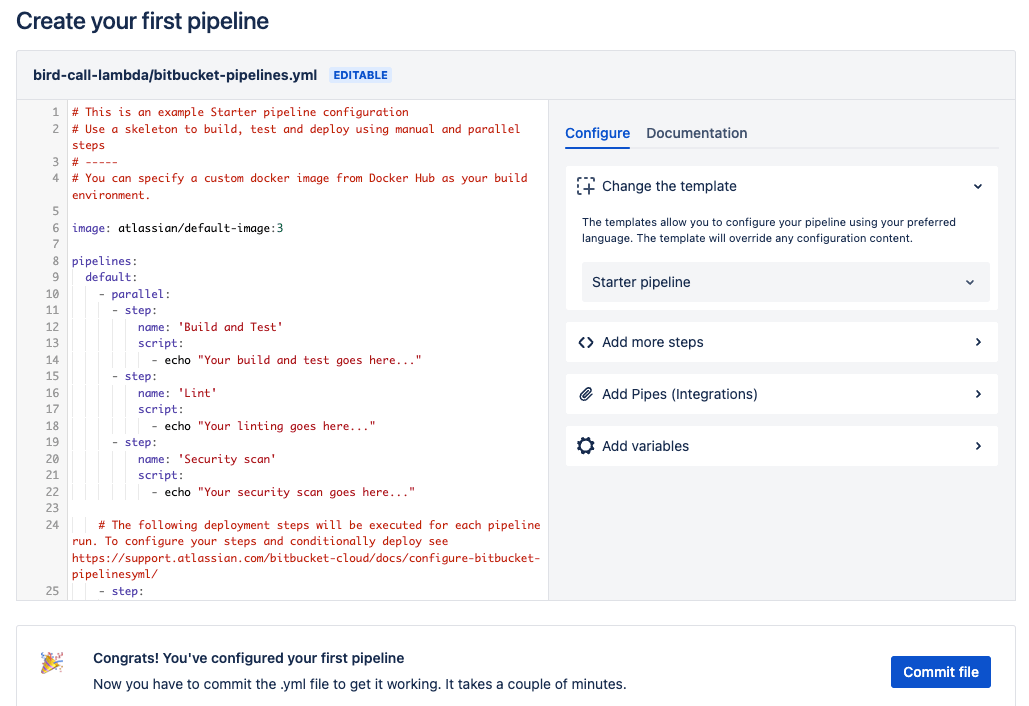Click line number 25 in the gutter
Viewport: 1029px width, 706px height.
tap(52, 591)
